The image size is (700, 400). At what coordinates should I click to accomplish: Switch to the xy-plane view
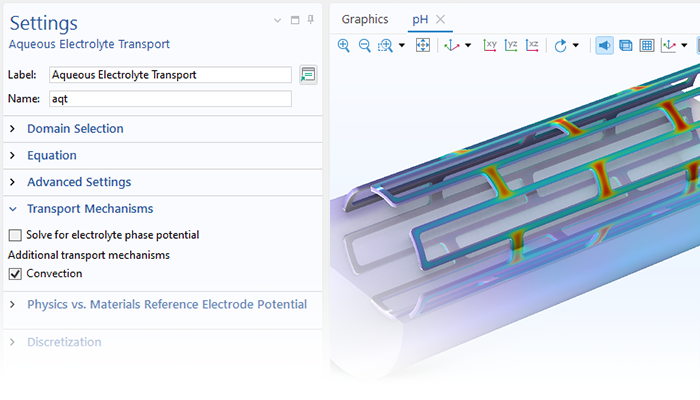coord(490,45)
